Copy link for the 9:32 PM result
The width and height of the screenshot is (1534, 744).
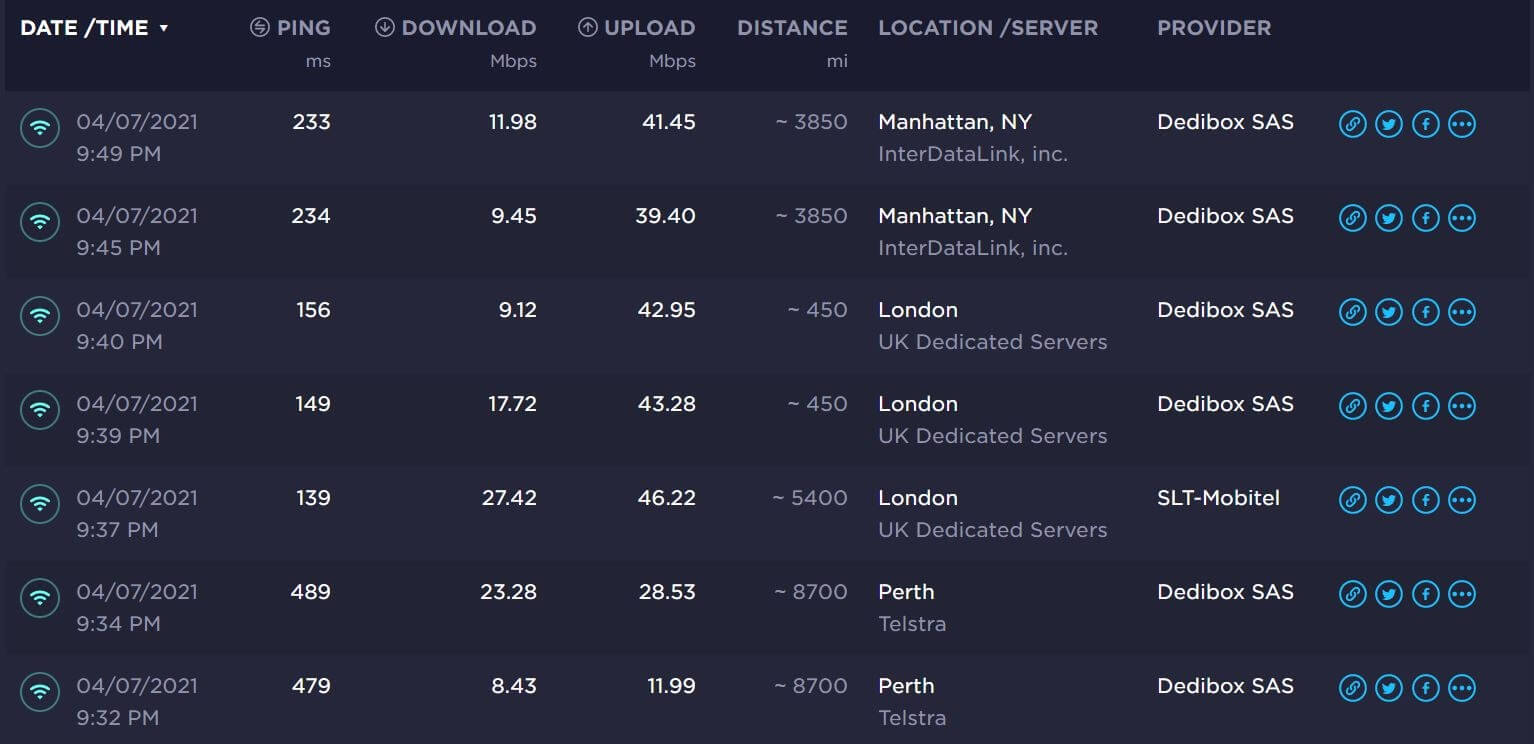(x=1352, y=688)
